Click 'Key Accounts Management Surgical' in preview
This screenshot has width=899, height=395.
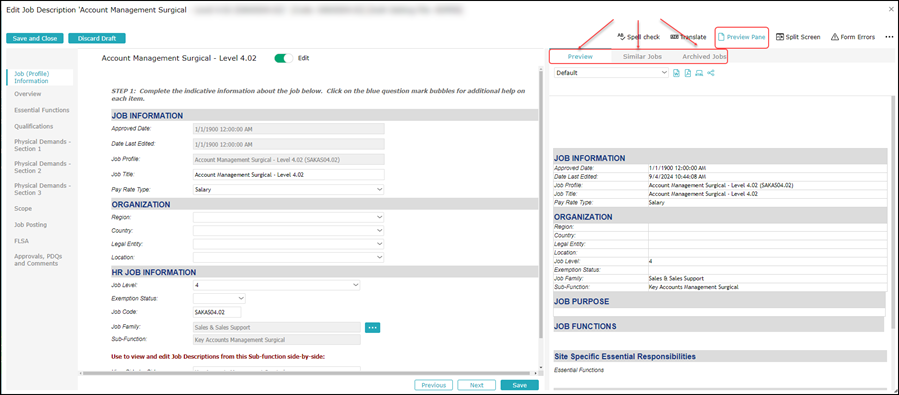(x=694, y=286)
